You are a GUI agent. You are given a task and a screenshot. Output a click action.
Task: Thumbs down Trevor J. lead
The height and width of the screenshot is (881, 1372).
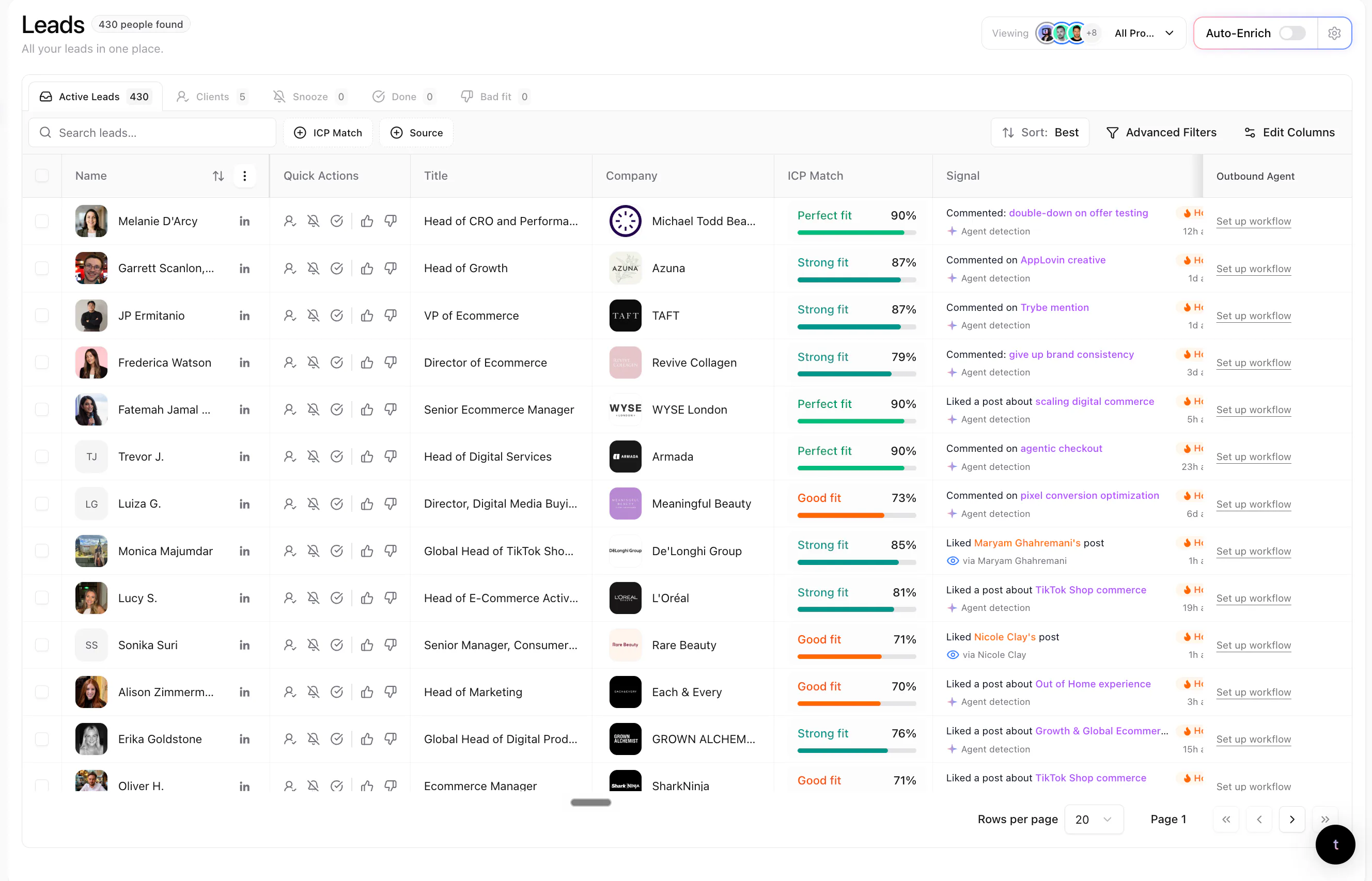391,457
